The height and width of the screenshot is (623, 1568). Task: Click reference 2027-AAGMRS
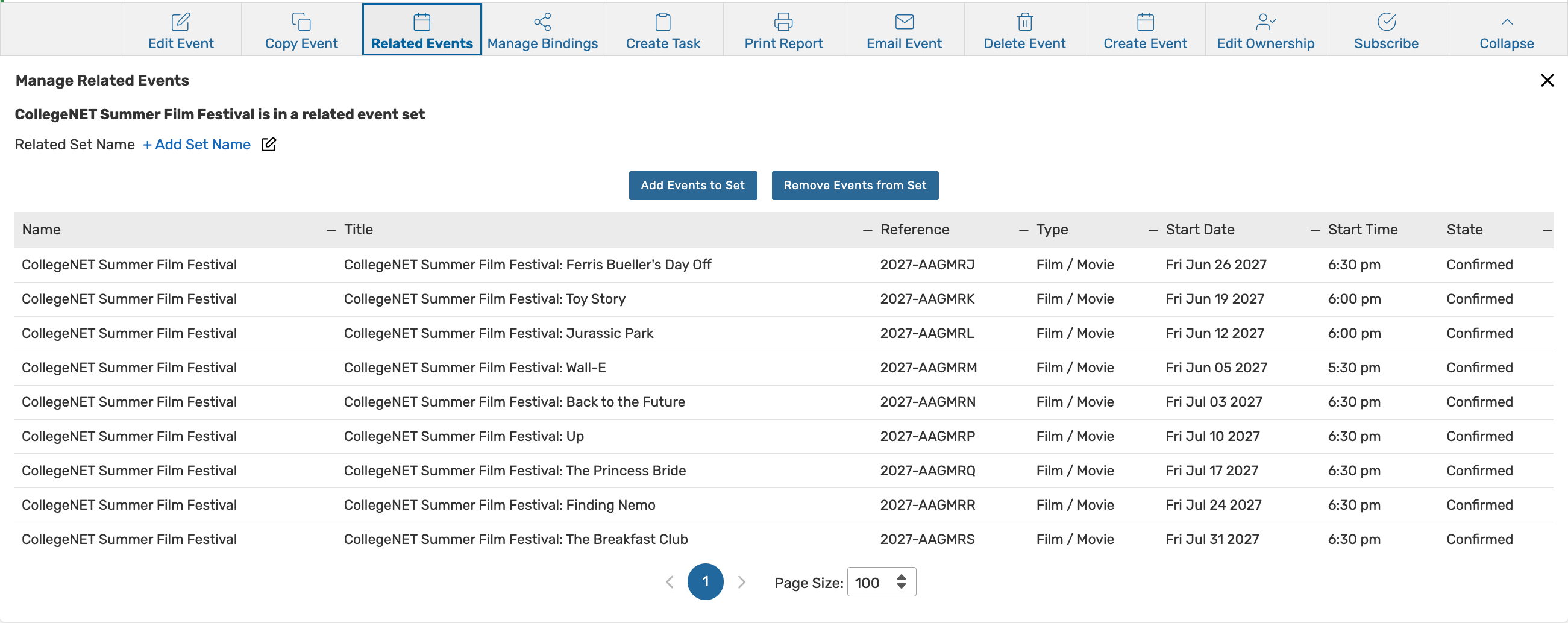tap(927, 540)
